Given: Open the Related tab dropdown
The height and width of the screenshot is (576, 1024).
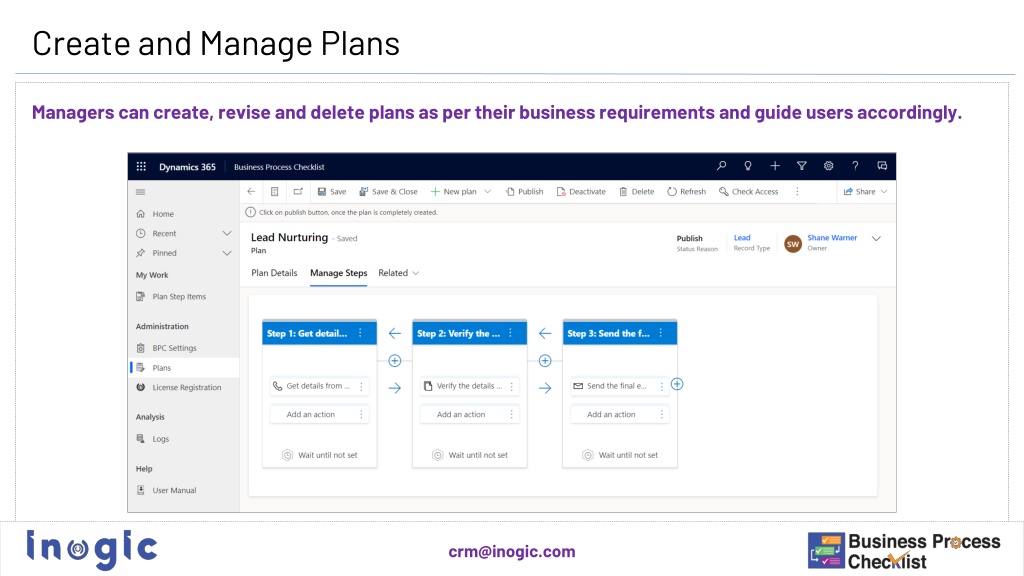Looking at the screenshot, I should pyautogui.click(x=398, y=273).
